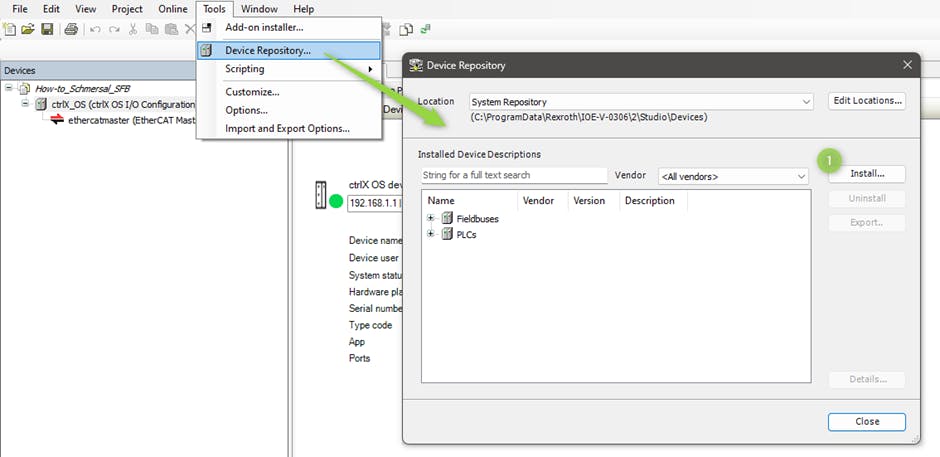Click the Print toolbar icon
The height and width of the screenshot is (457, 940).
click(x=71, y=29)
